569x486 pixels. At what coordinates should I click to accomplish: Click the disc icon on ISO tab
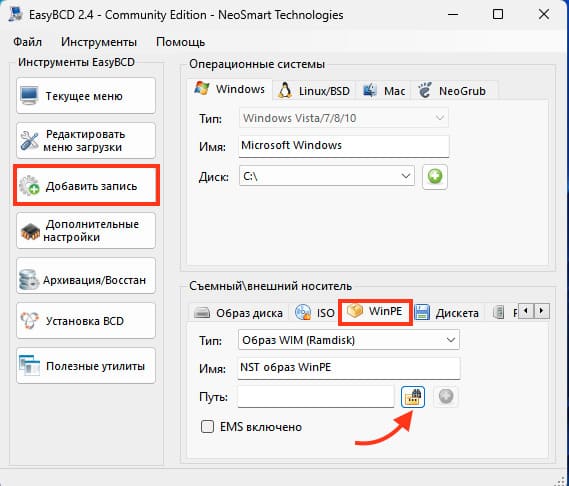click(303, 313)
